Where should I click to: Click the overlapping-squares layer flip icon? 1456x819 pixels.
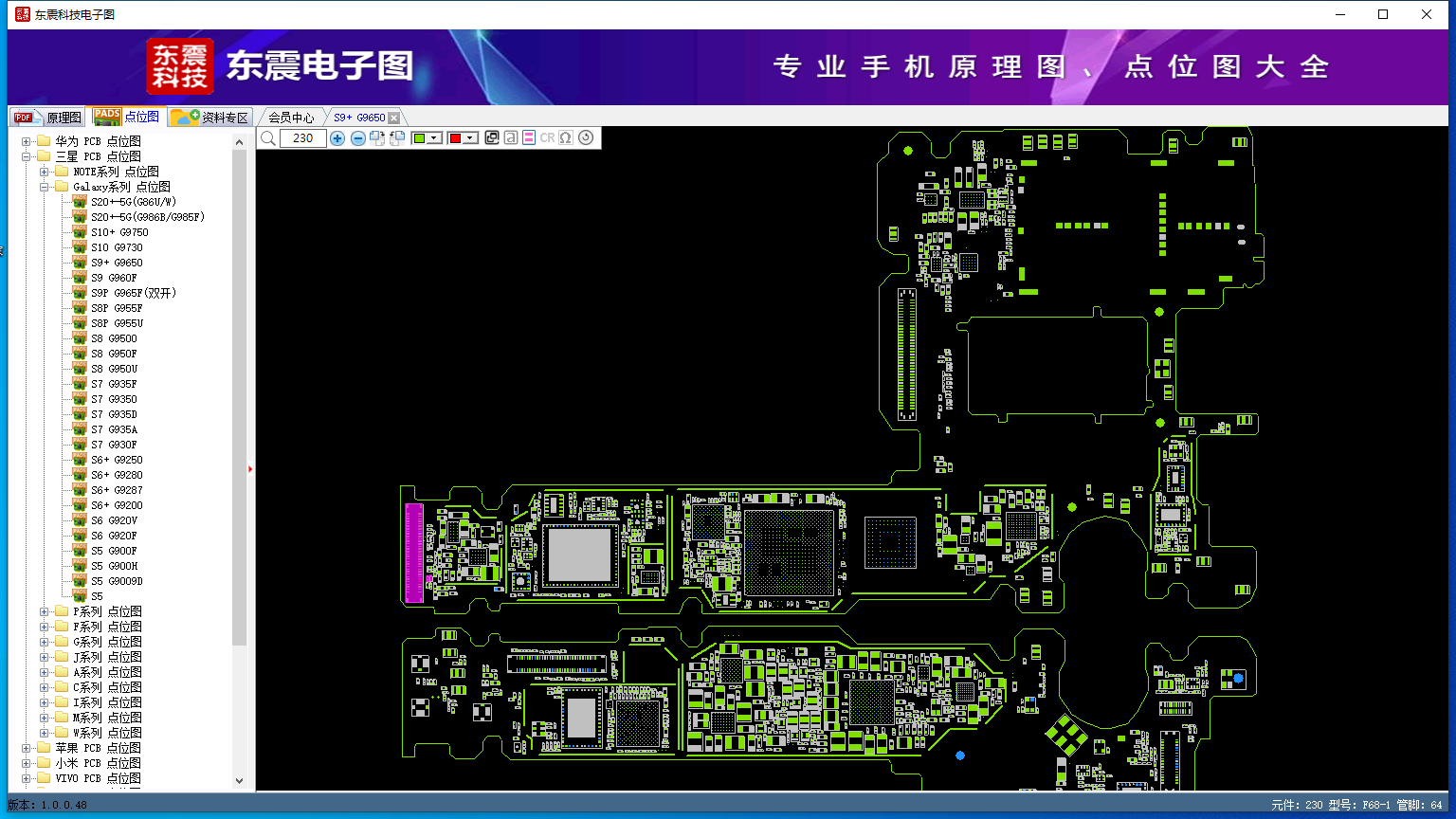point(491,137)
